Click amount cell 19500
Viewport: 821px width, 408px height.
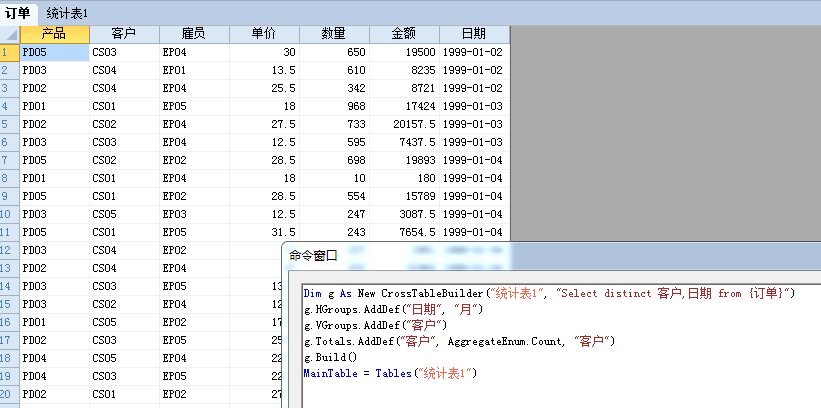(404, 52)
